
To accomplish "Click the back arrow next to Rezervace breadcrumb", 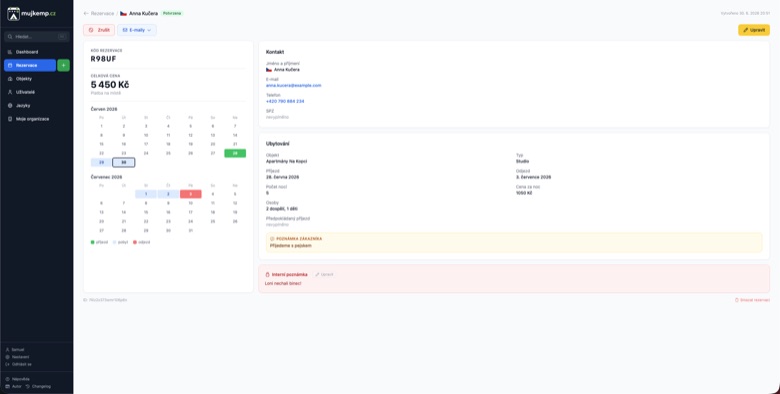I will pos(87,13).
